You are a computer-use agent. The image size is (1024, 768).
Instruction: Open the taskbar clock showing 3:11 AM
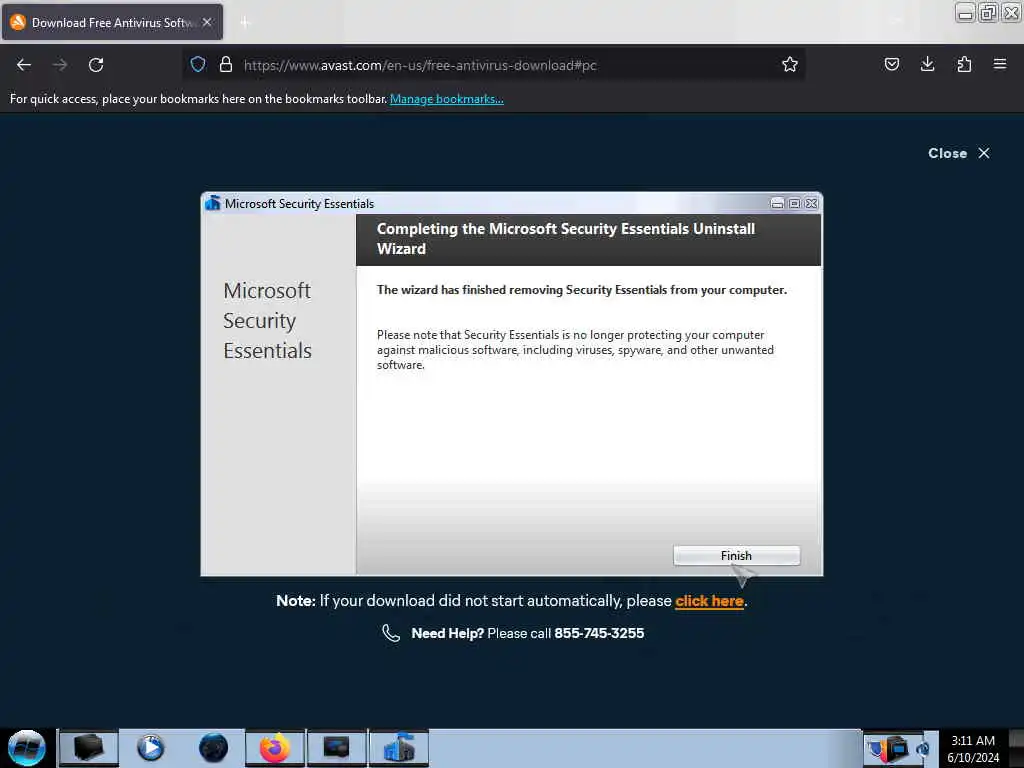tap(973, 749)
